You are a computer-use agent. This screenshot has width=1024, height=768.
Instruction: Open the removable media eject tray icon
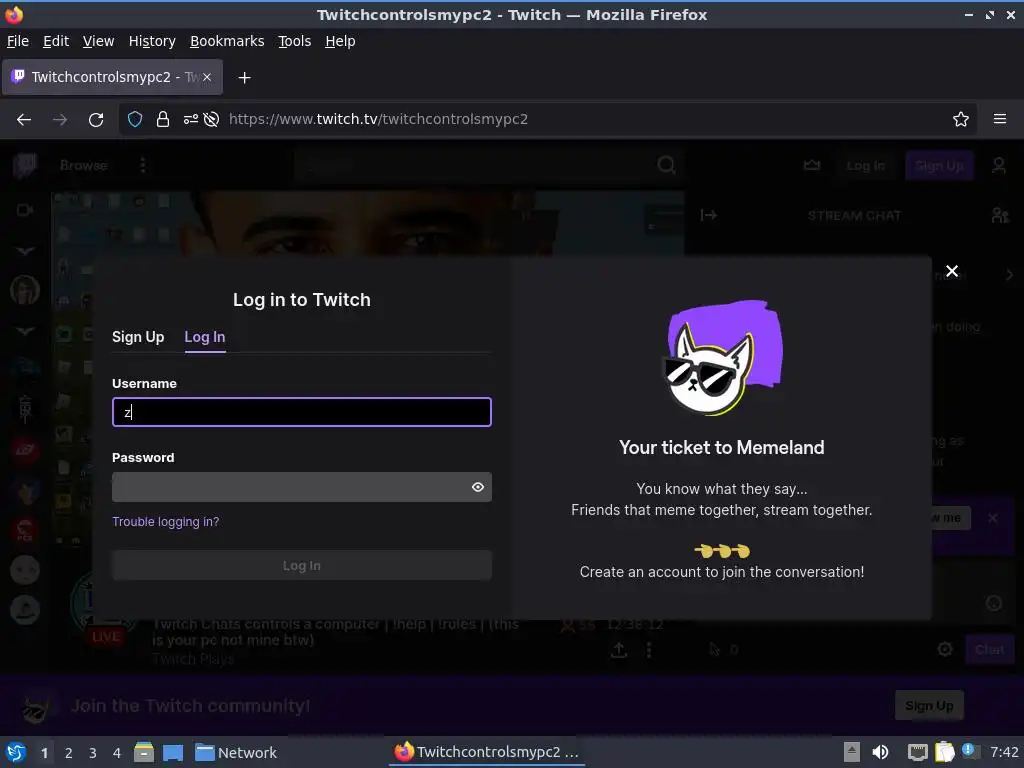852,752
